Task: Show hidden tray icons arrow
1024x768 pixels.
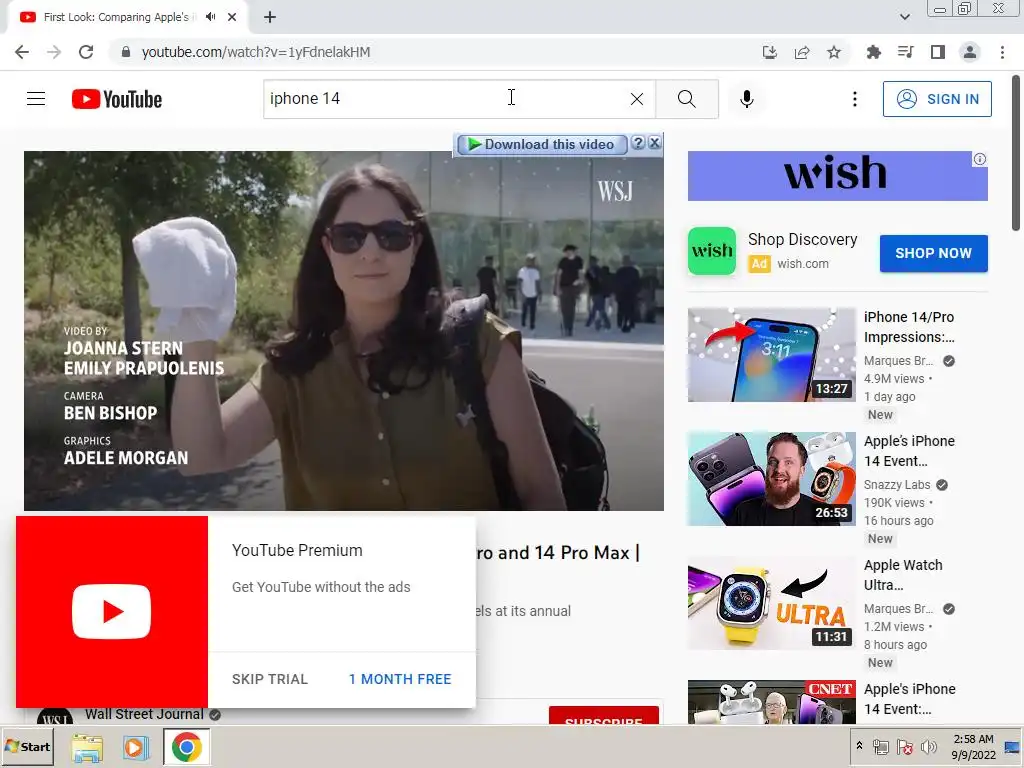Action: pos(859,746)
